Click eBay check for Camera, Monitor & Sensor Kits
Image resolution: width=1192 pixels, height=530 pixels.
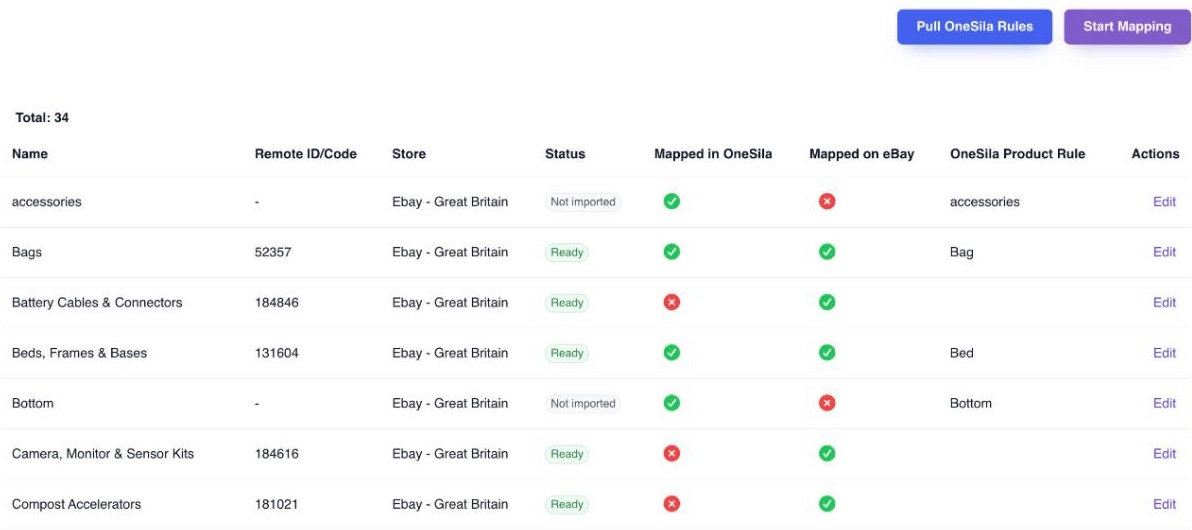827,453
